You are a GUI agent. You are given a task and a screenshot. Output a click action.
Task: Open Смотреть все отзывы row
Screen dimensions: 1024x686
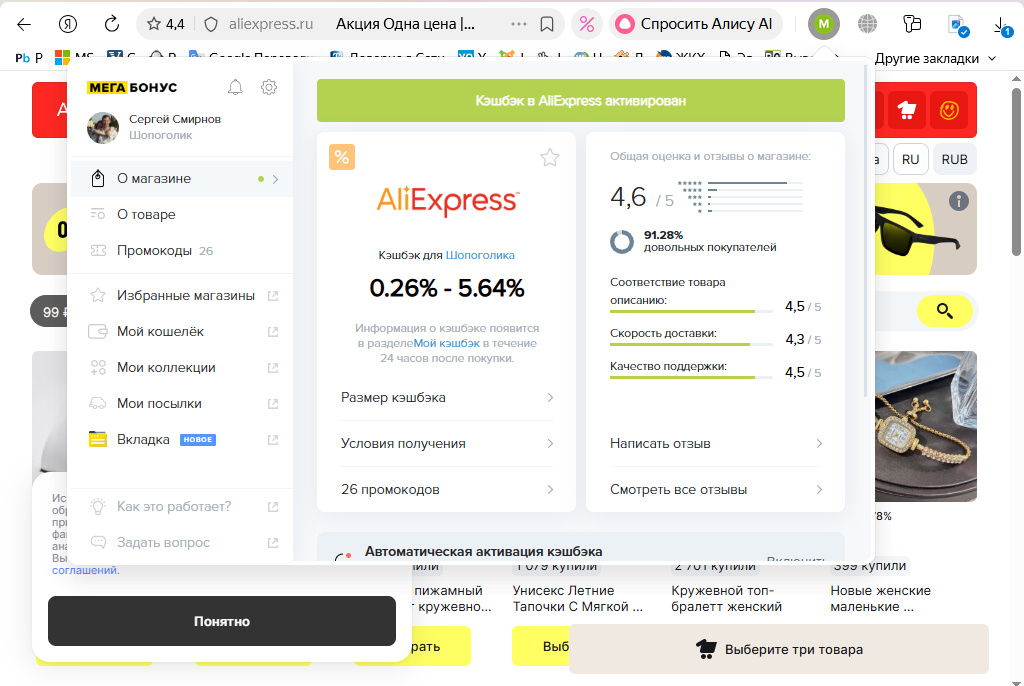tap(716, 489)
